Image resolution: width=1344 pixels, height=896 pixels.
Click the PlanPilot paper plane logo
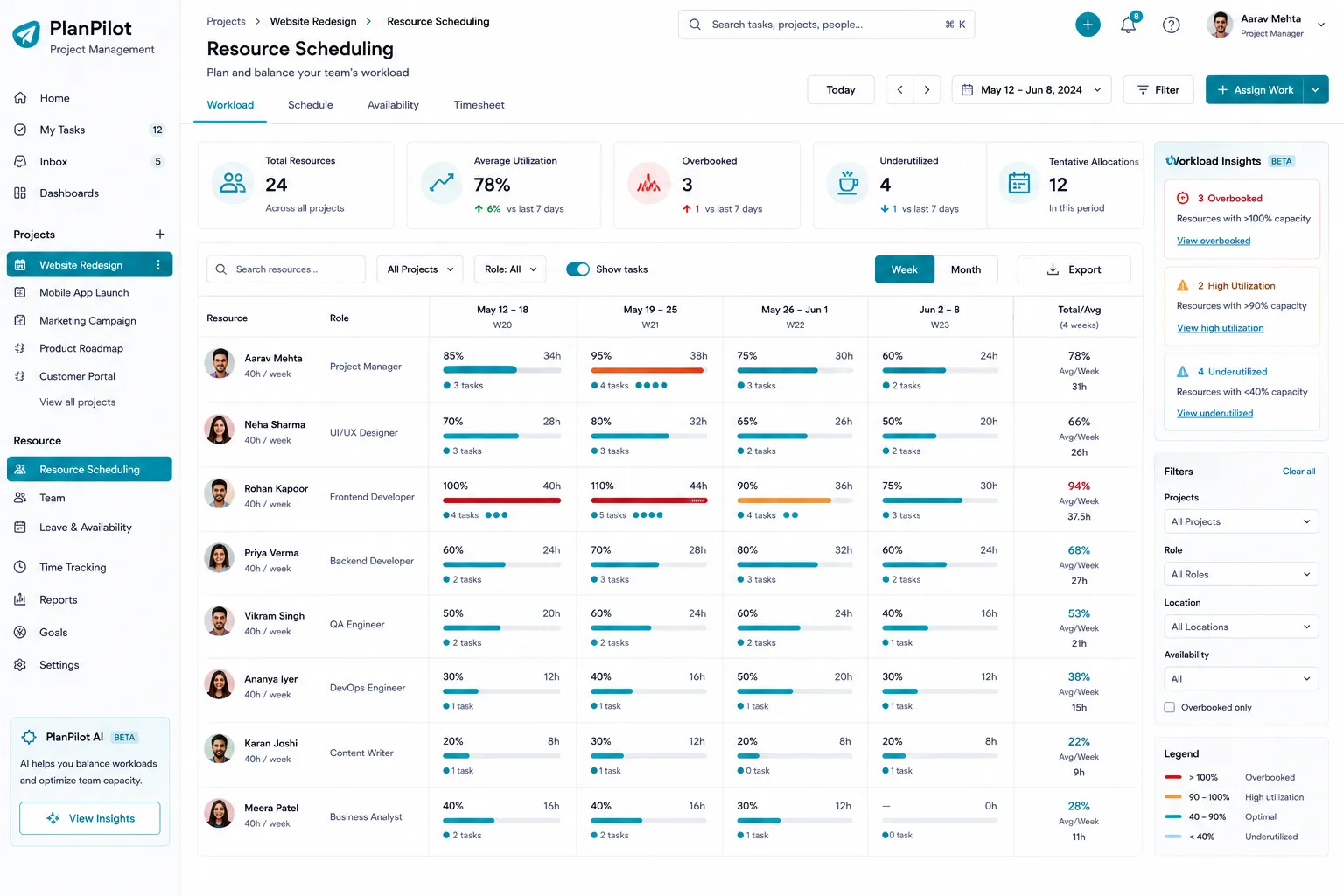[x=26, y=34]
